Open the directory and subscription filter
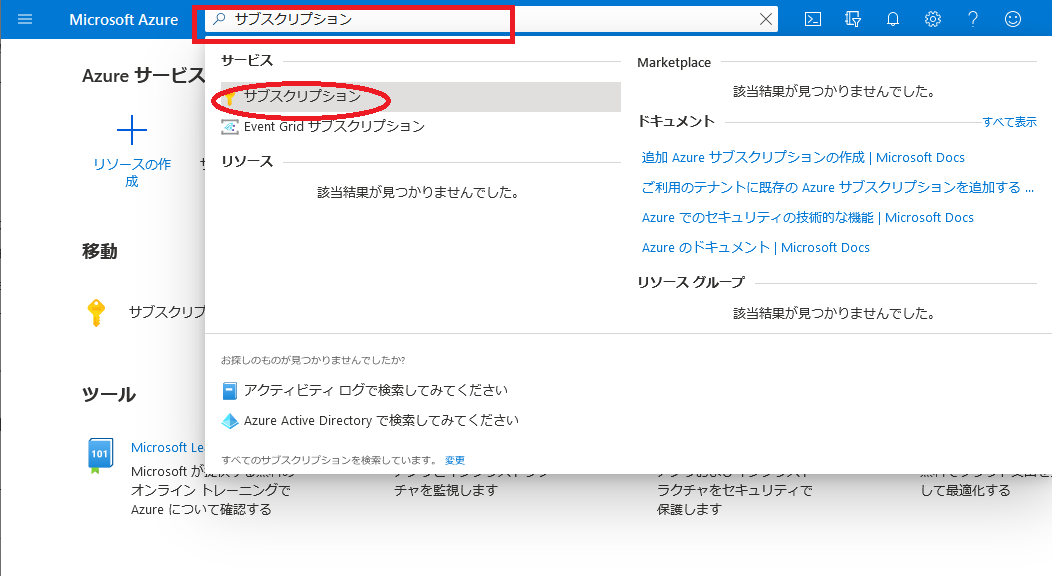The image size is (1052, 576). (853, 19)
